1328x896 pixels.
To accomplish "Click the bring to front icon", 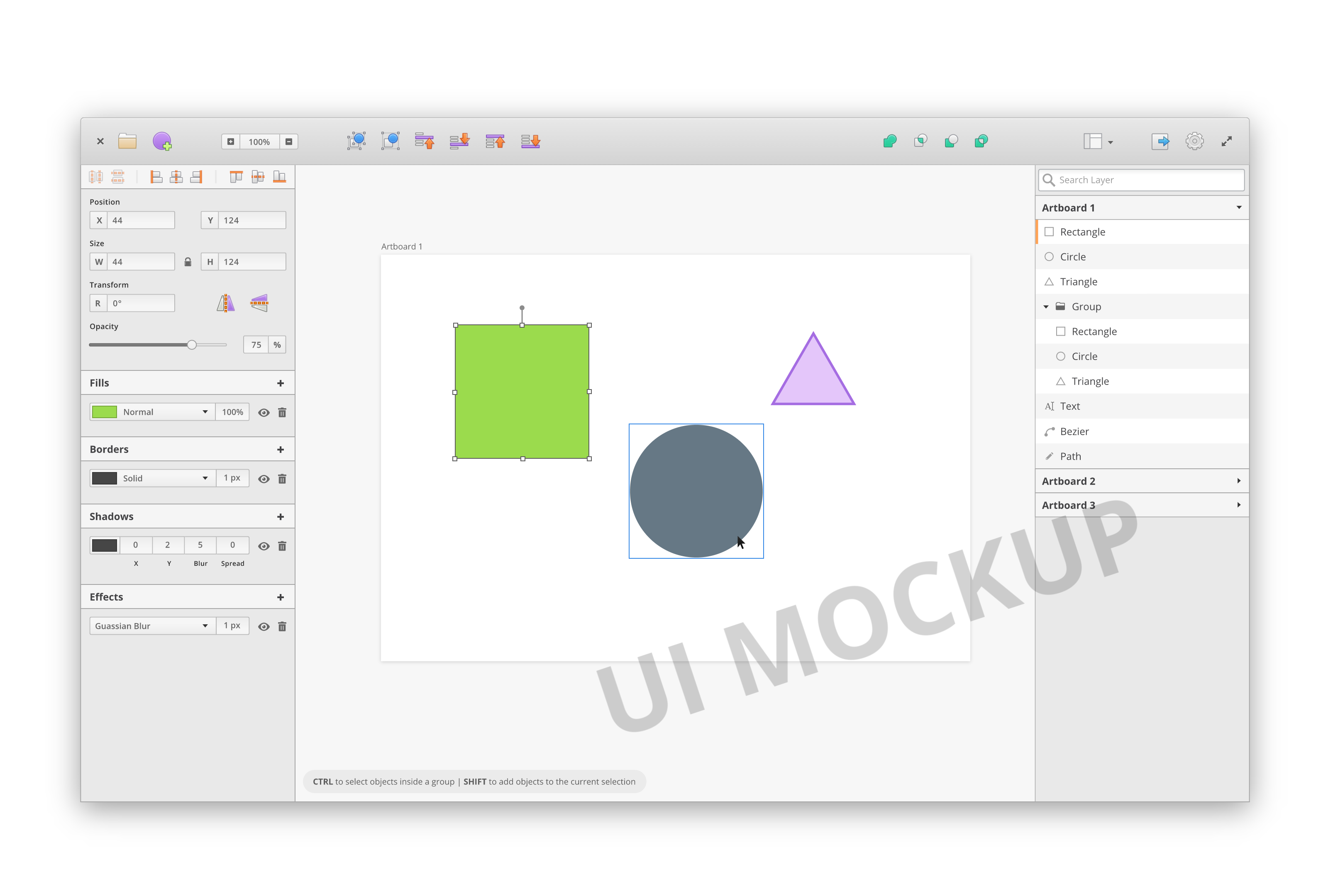I will point(495,141).
